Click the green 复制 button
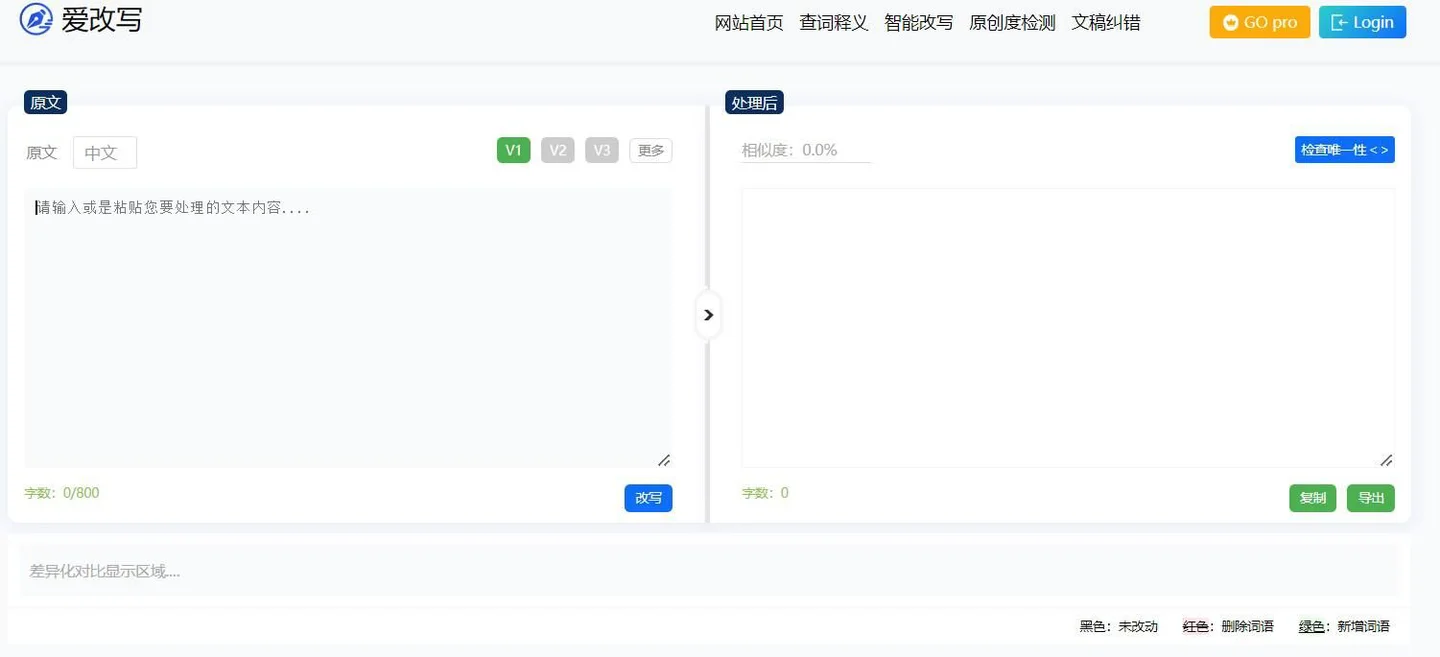 click(x=1313, y=498)
